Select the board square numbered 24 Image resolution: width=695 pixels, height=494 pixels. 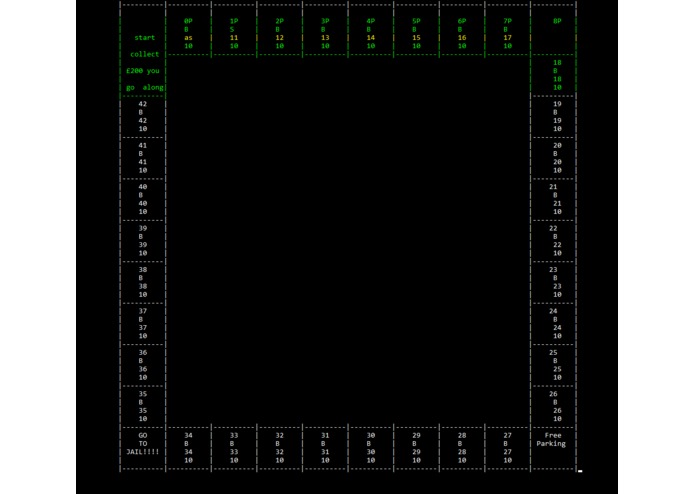tap(554, 323)
